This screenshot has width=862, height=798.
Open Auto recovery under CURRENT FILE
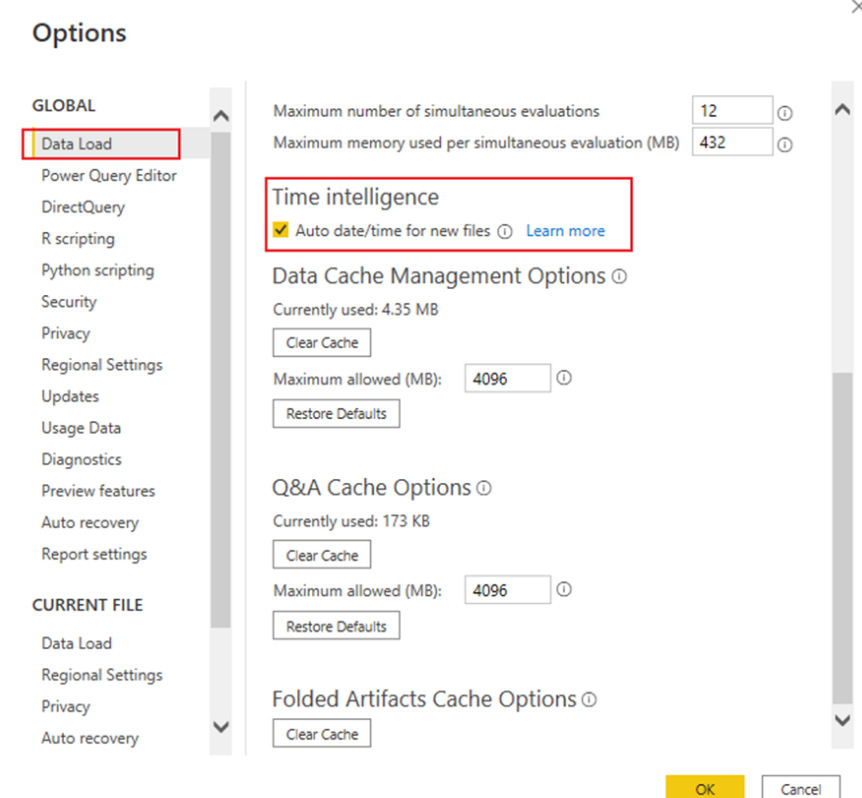pos(90,738)
